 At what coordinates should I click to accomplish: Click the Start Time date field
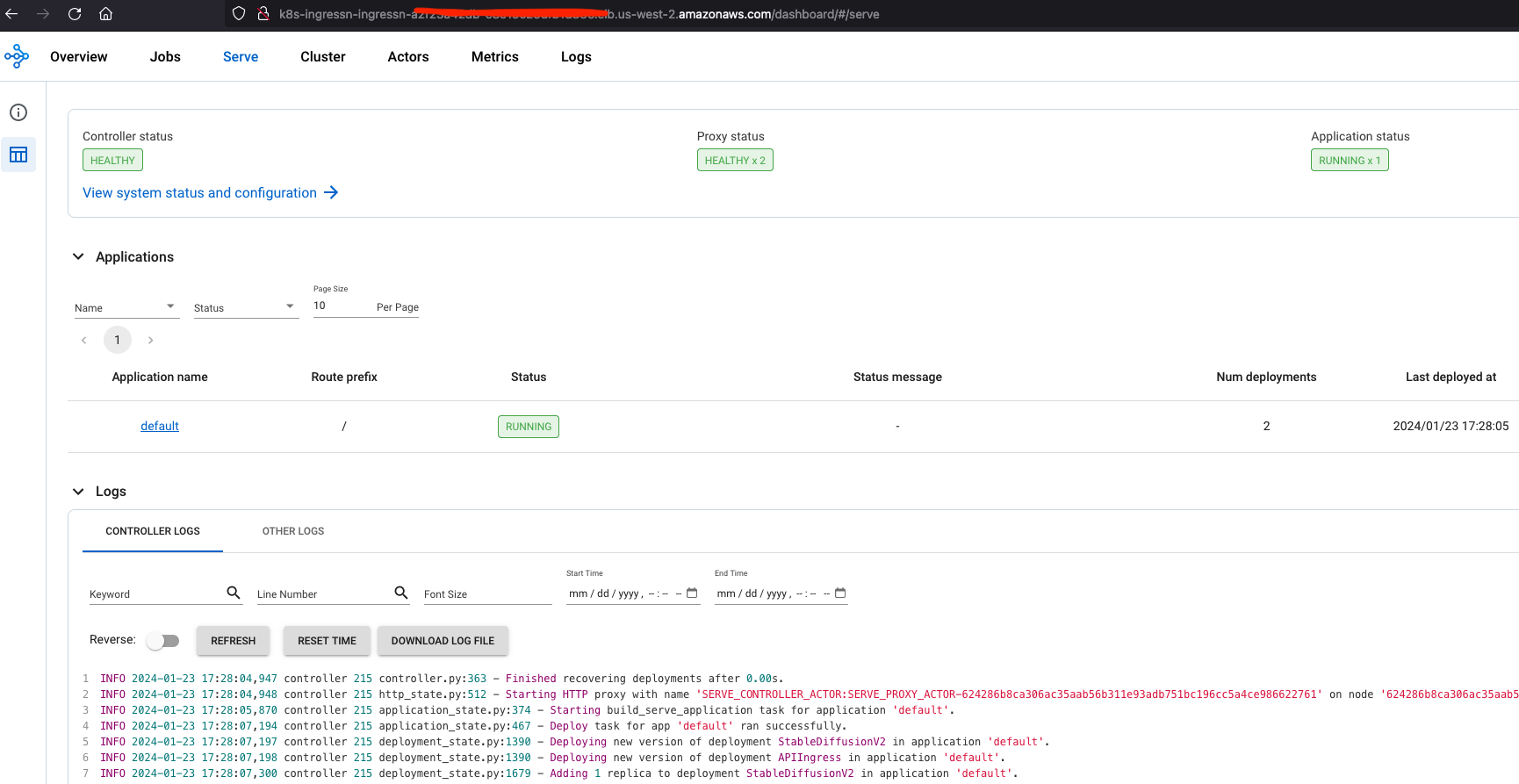click(x=633, y=593)
